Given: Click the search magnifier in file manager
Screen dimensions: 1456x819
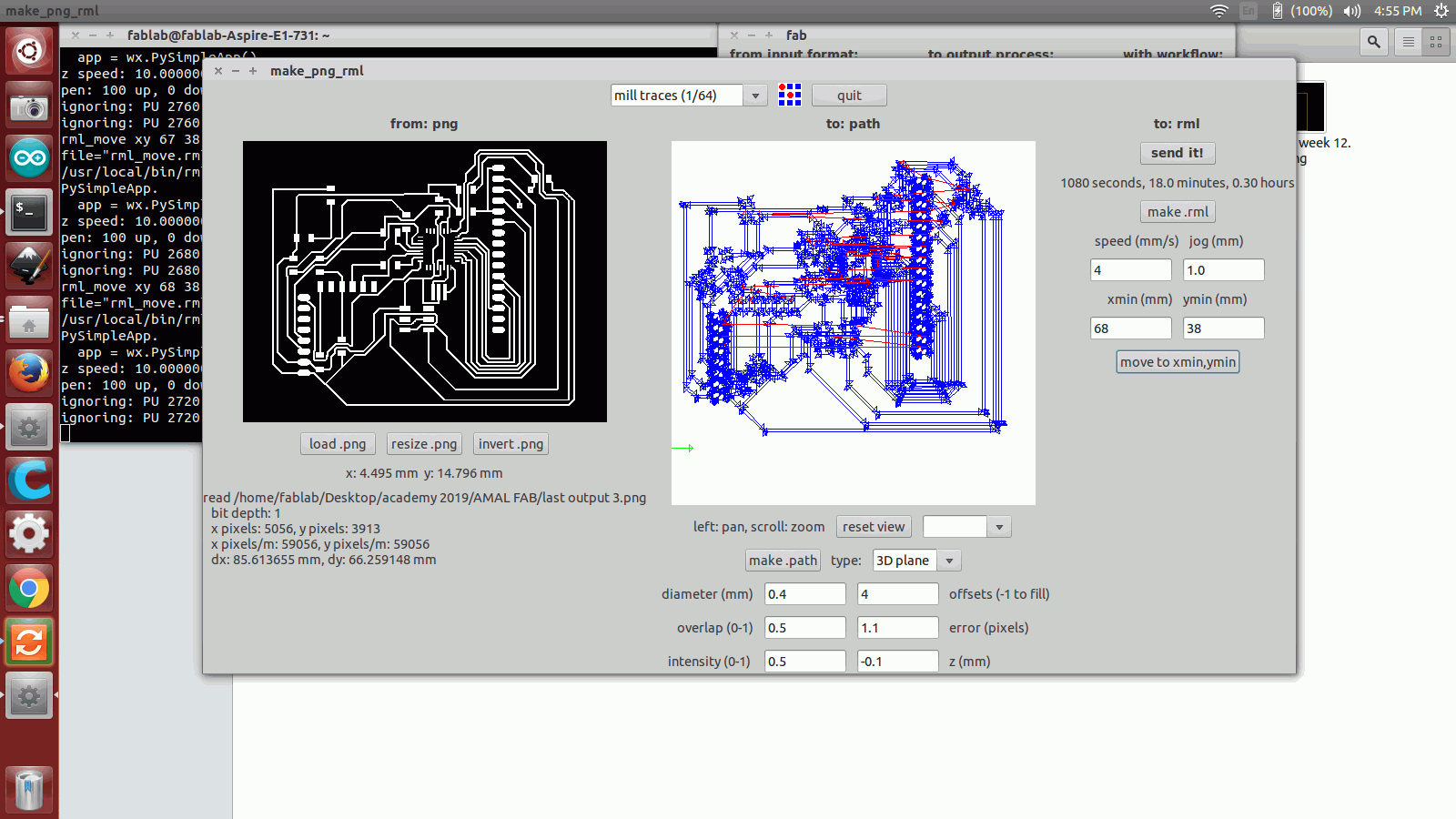Looking at the screenshot, I should click(1374, 41).
